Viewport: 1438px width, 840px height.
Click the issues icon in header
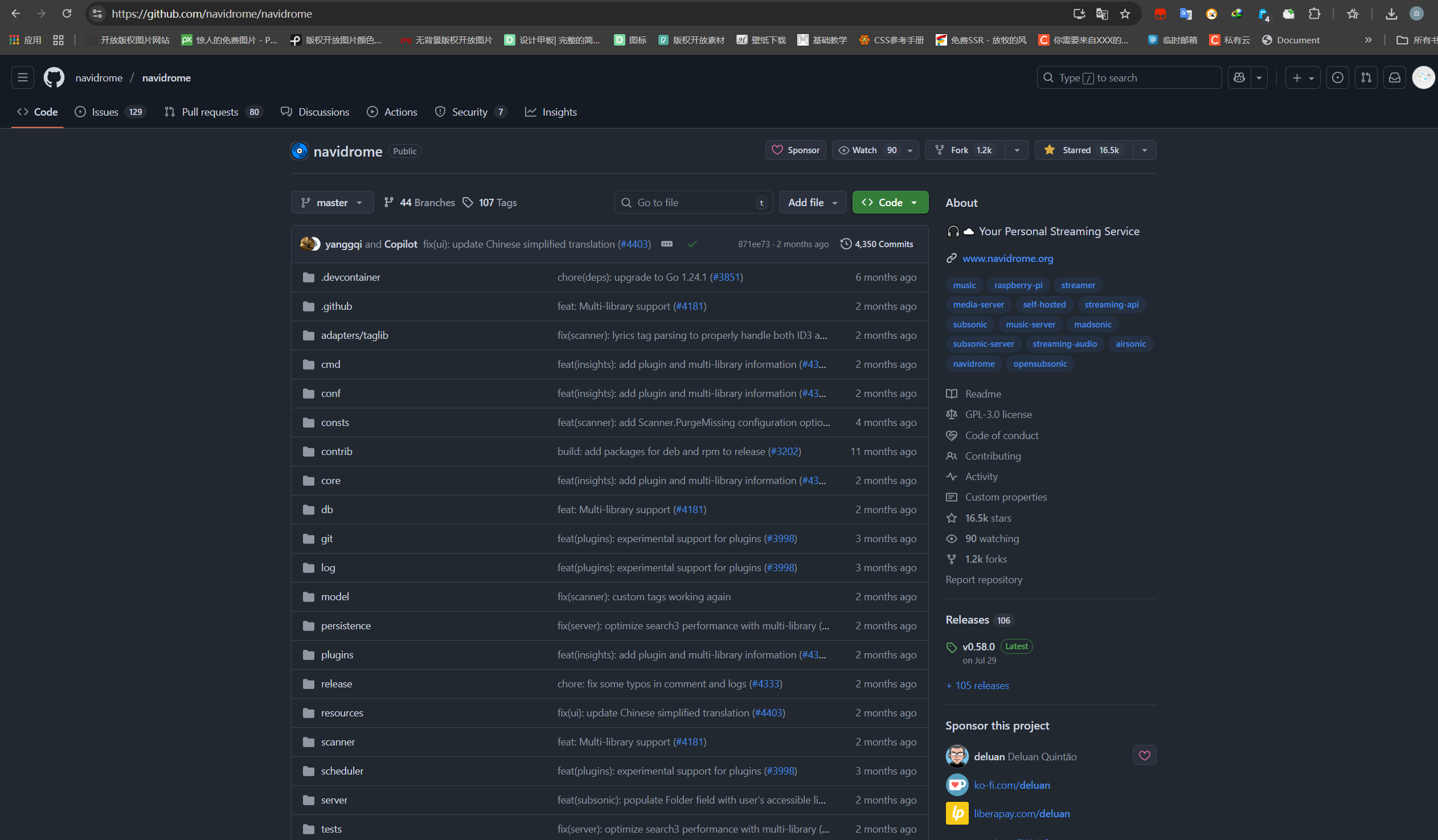pos(1337,77)
